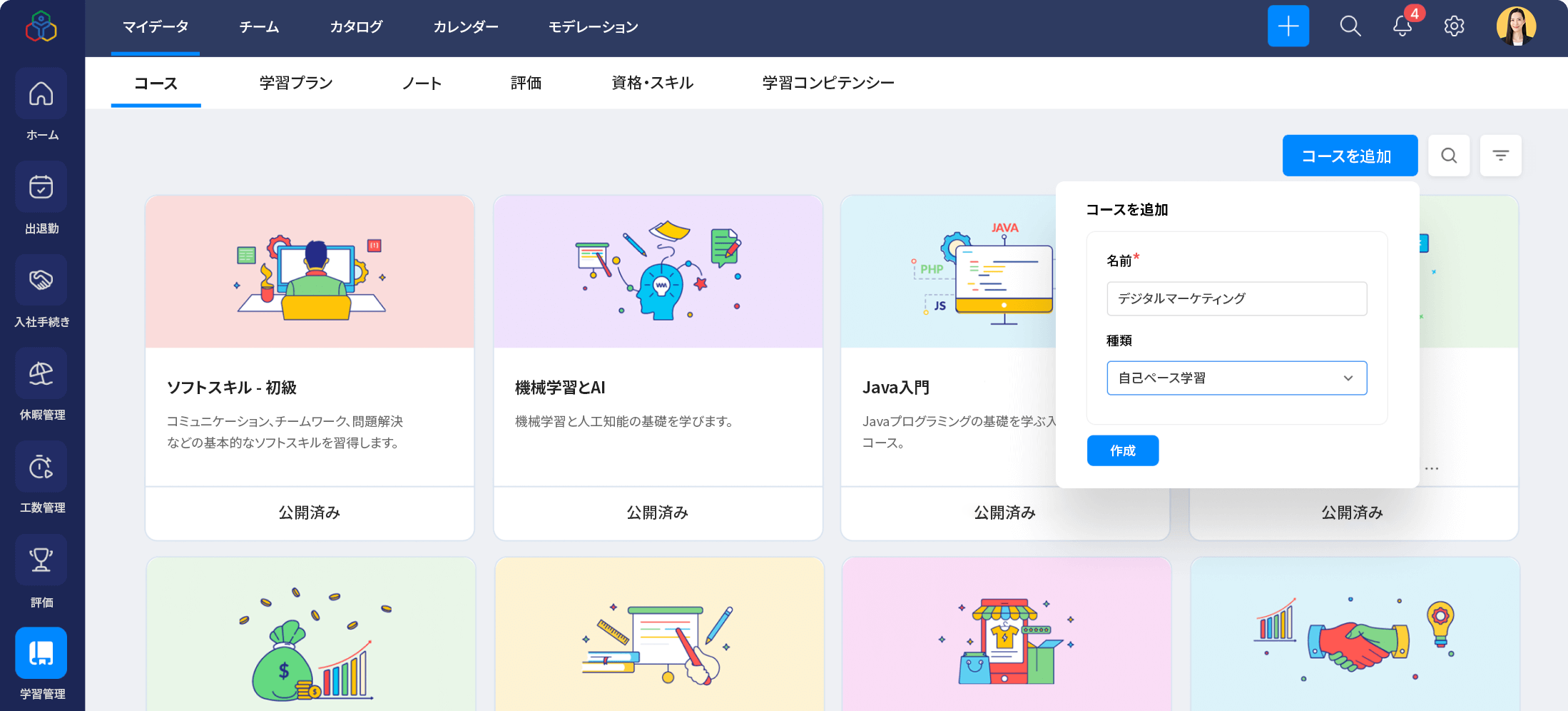Open the 学習管理 book icon
1568x711 pixels.
coord(41,652)
